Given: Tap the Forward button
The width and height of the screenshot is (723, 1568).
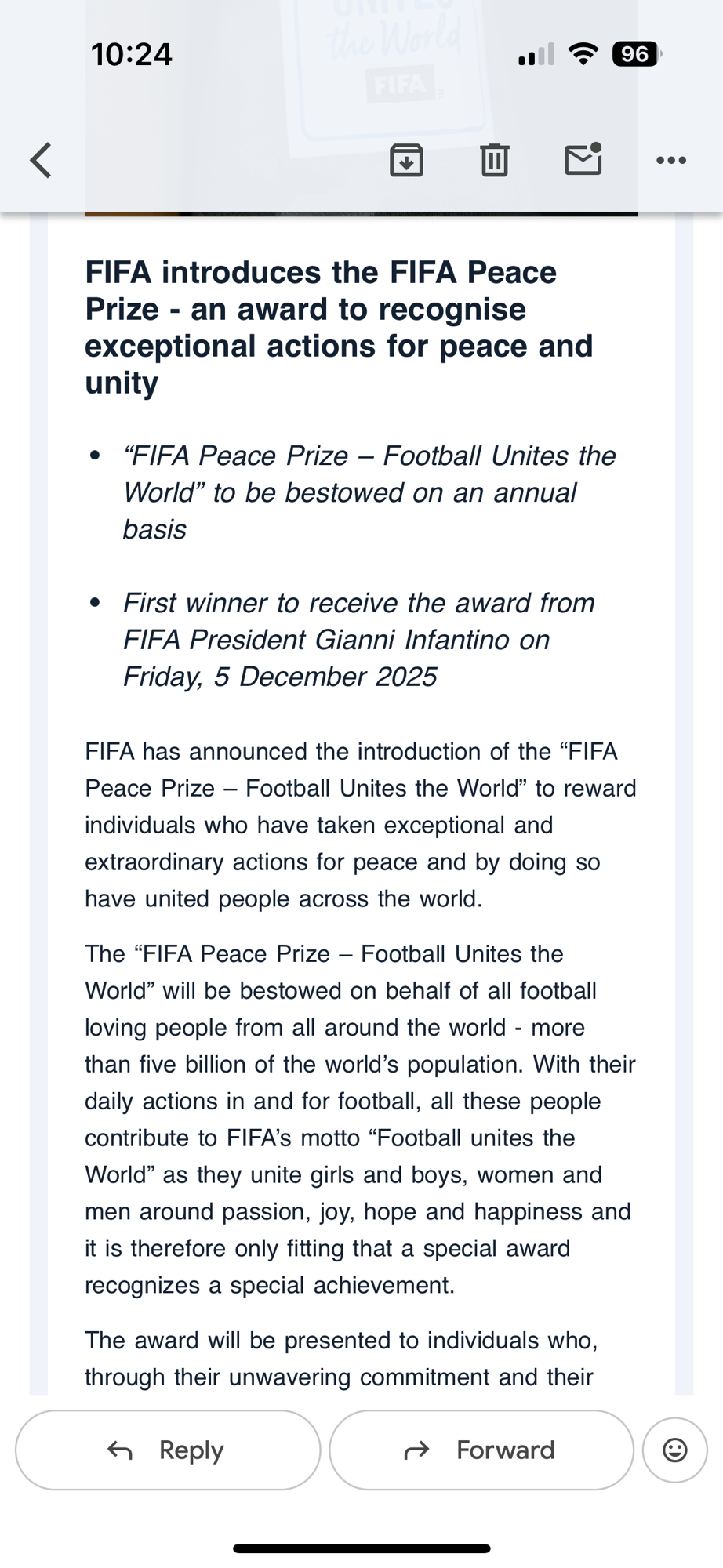Looking at the screenshot, I should pos(481,1450).
